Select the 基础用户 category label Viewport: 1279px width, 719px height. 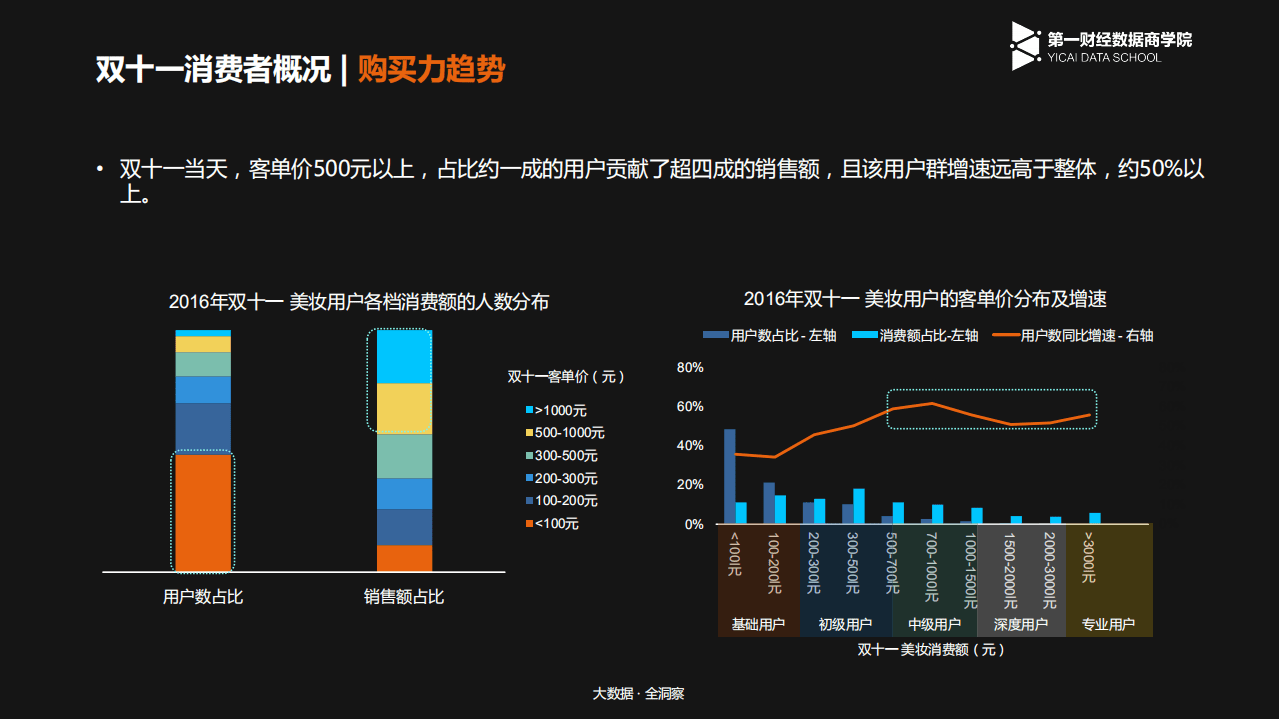tap(757, 625)
